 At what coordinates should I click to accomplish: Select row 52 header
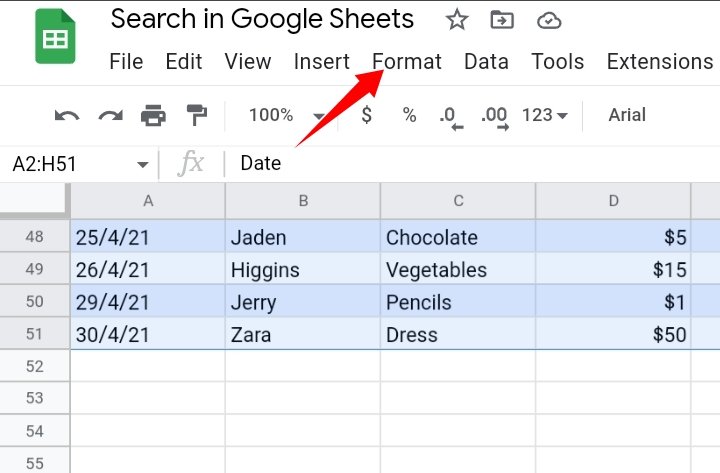[34, 366]
